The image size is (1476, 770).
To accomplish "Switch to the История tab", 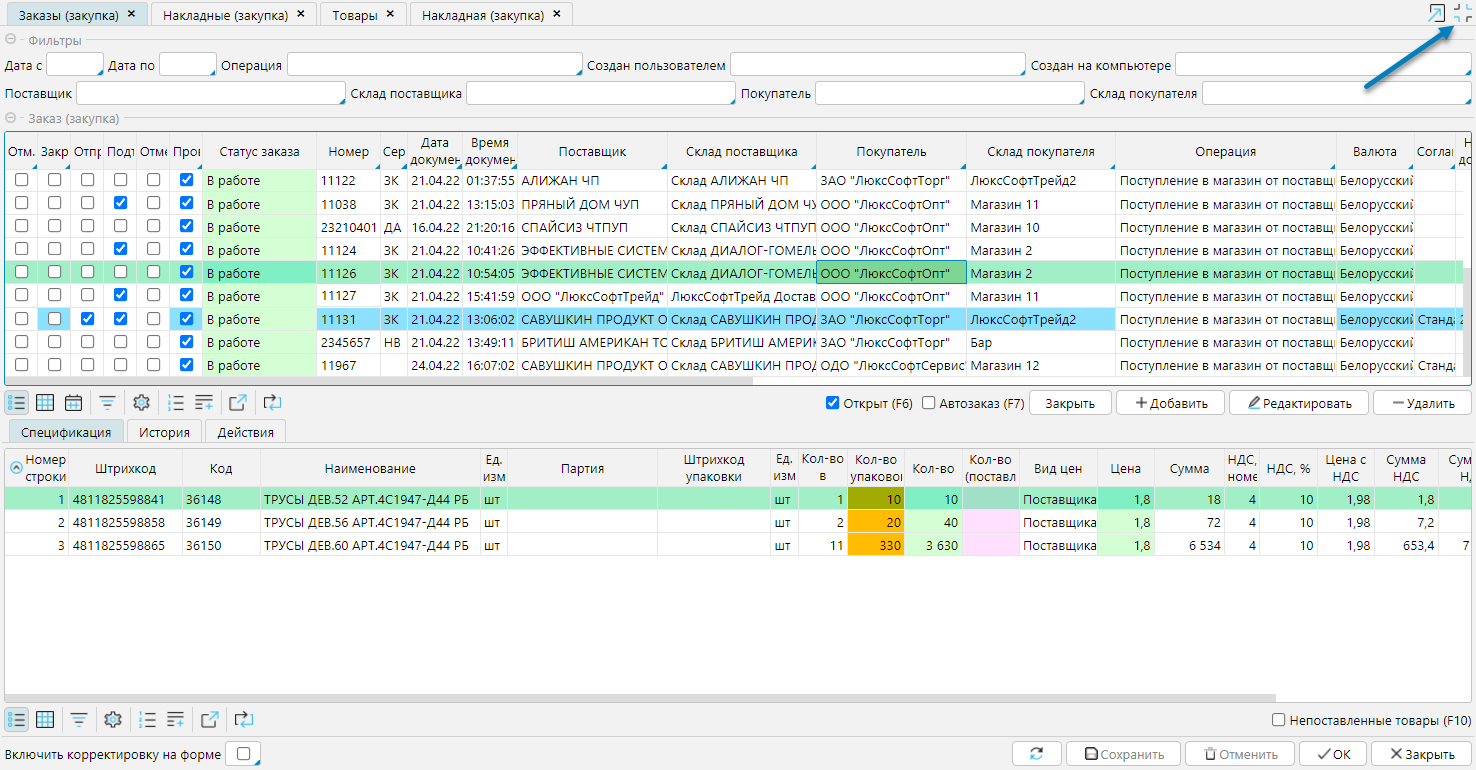I will click(x=164, y=431).
